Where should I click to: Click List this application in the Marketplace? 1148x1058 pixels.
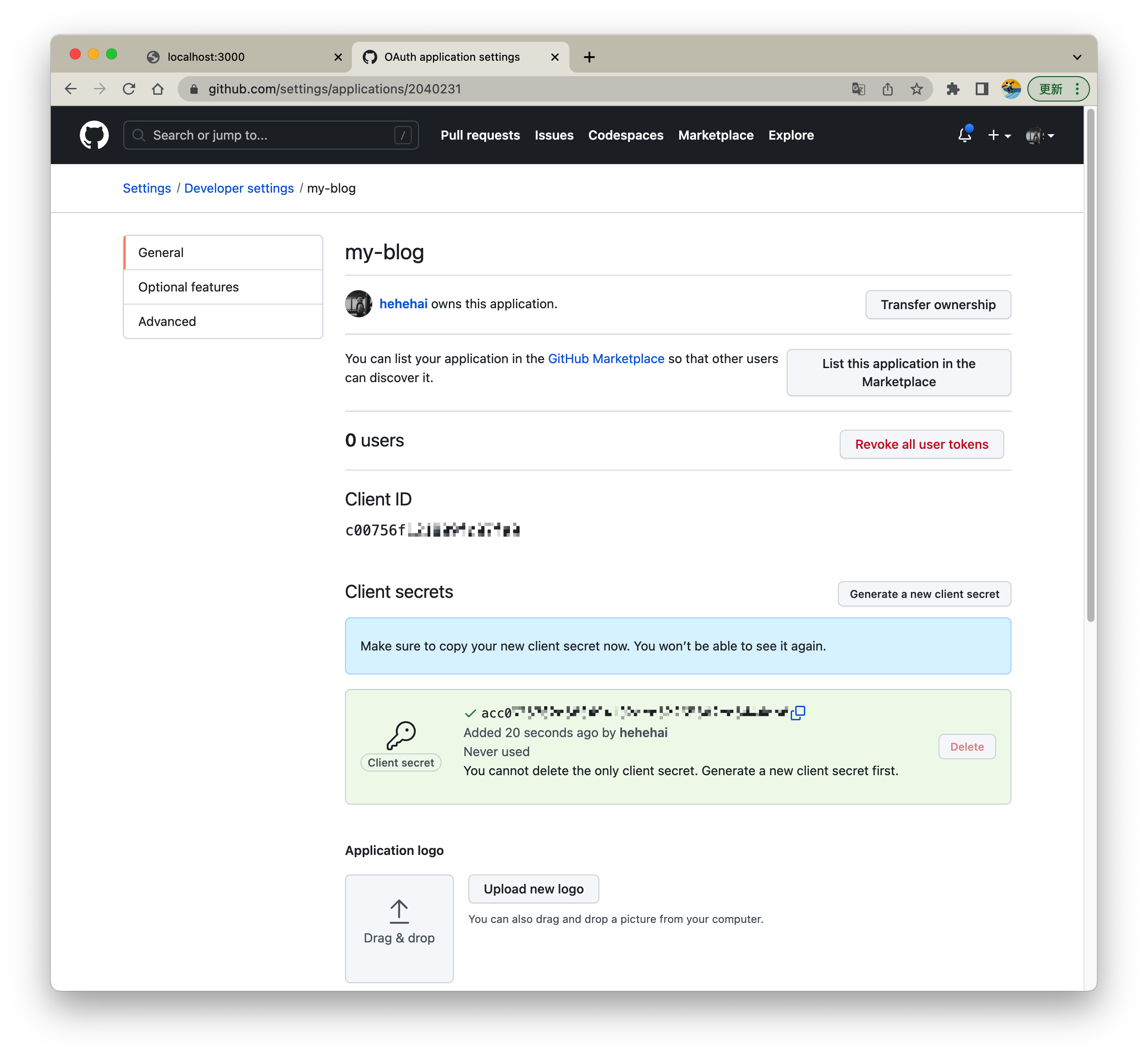899,373
